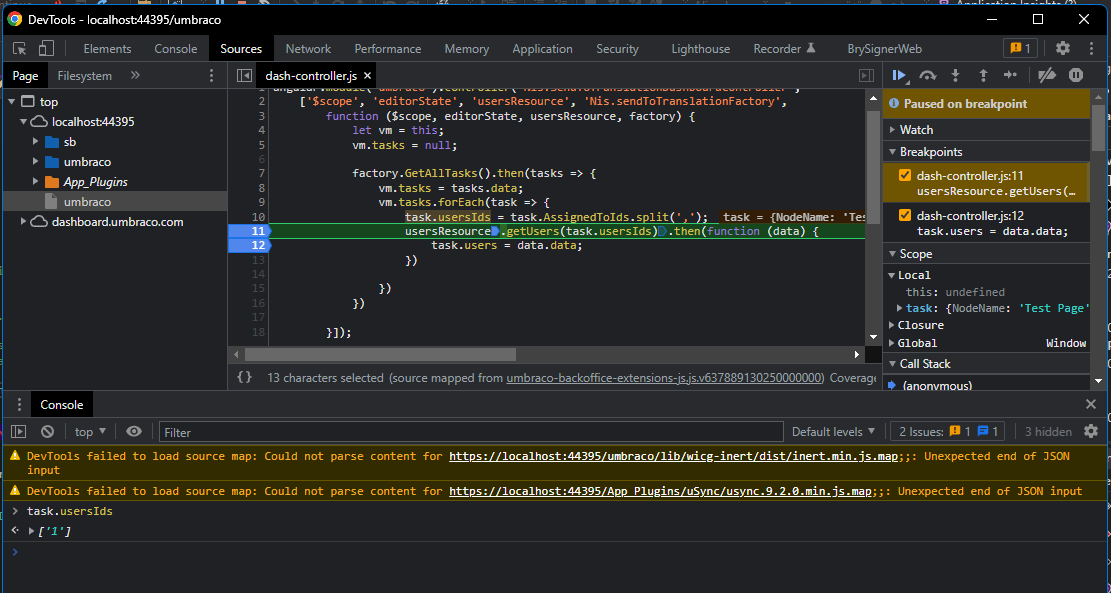1111x593 pixels.
Task: Open console settings gear icon
Action: pos(1091,431)
